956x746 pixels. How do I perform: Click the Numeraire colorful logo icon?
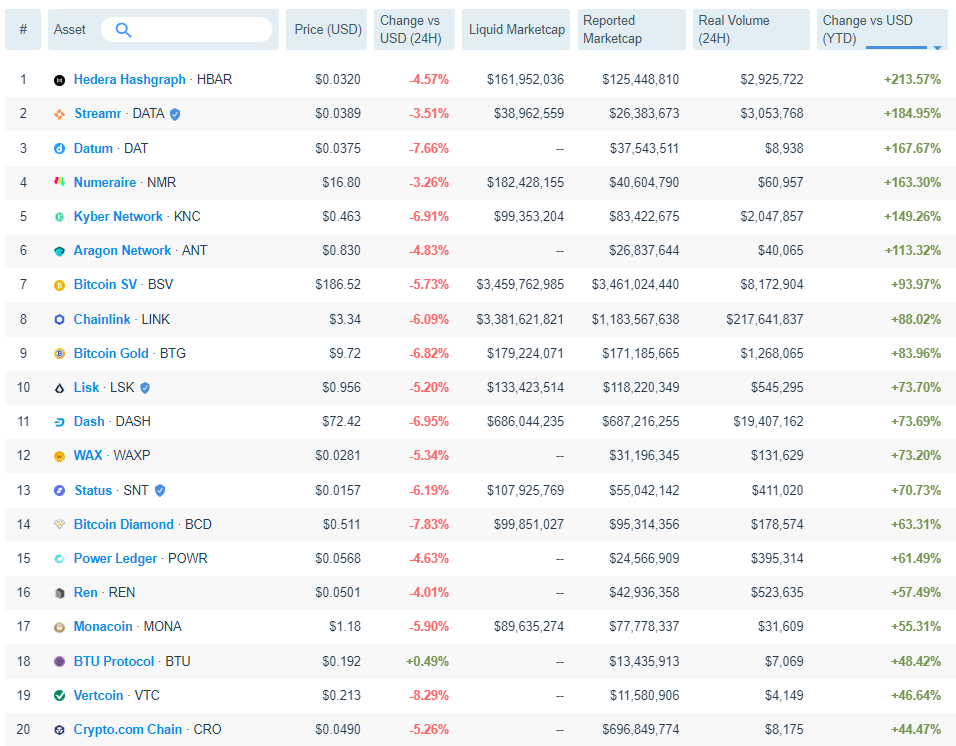59,182
